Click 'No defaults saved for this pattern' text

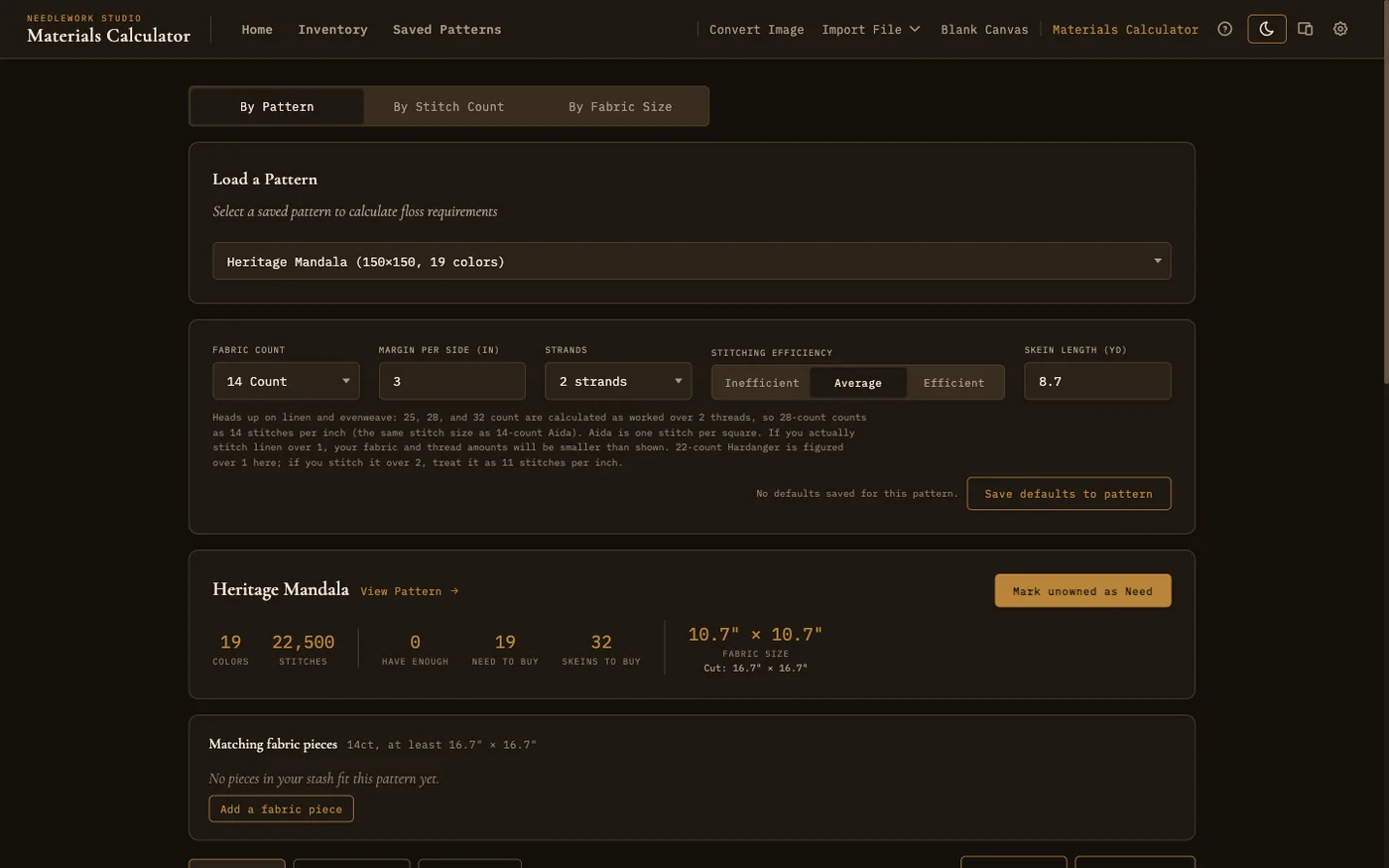pyautogui.click(x=856, y=494)
